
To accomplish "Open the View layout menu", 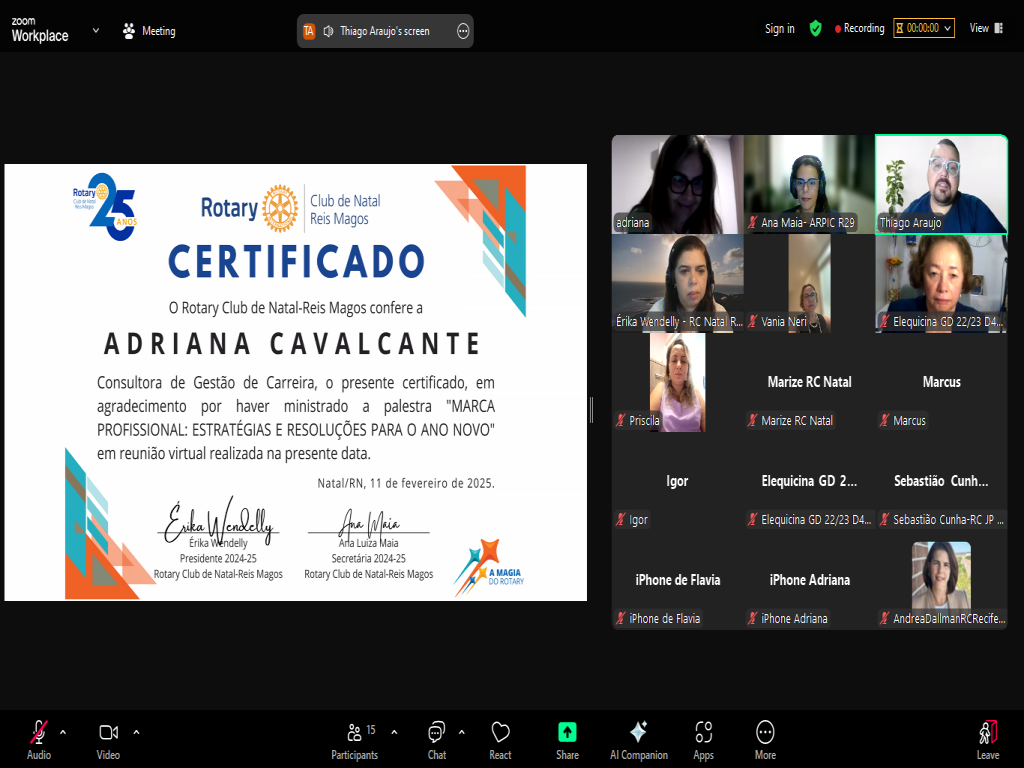I will pyautogui.click(x=979, y=29).
